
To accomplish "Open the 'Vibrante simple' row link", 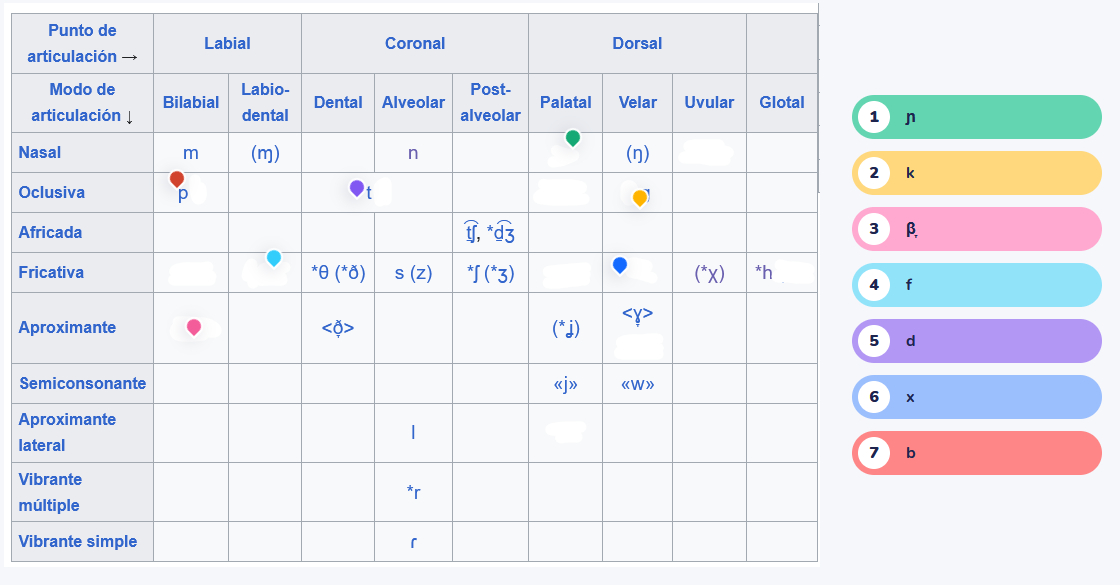I will tap(78, 541).
